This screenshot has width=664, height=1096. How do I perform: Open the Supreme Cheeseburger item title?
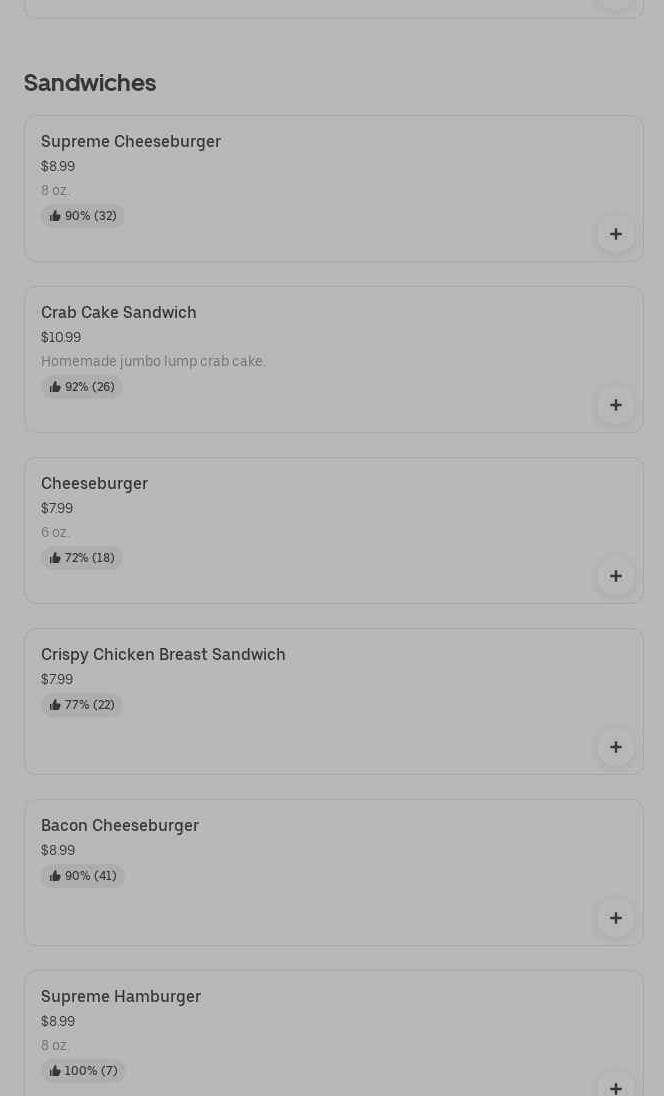pyautogui.click(x=131, y=142)
